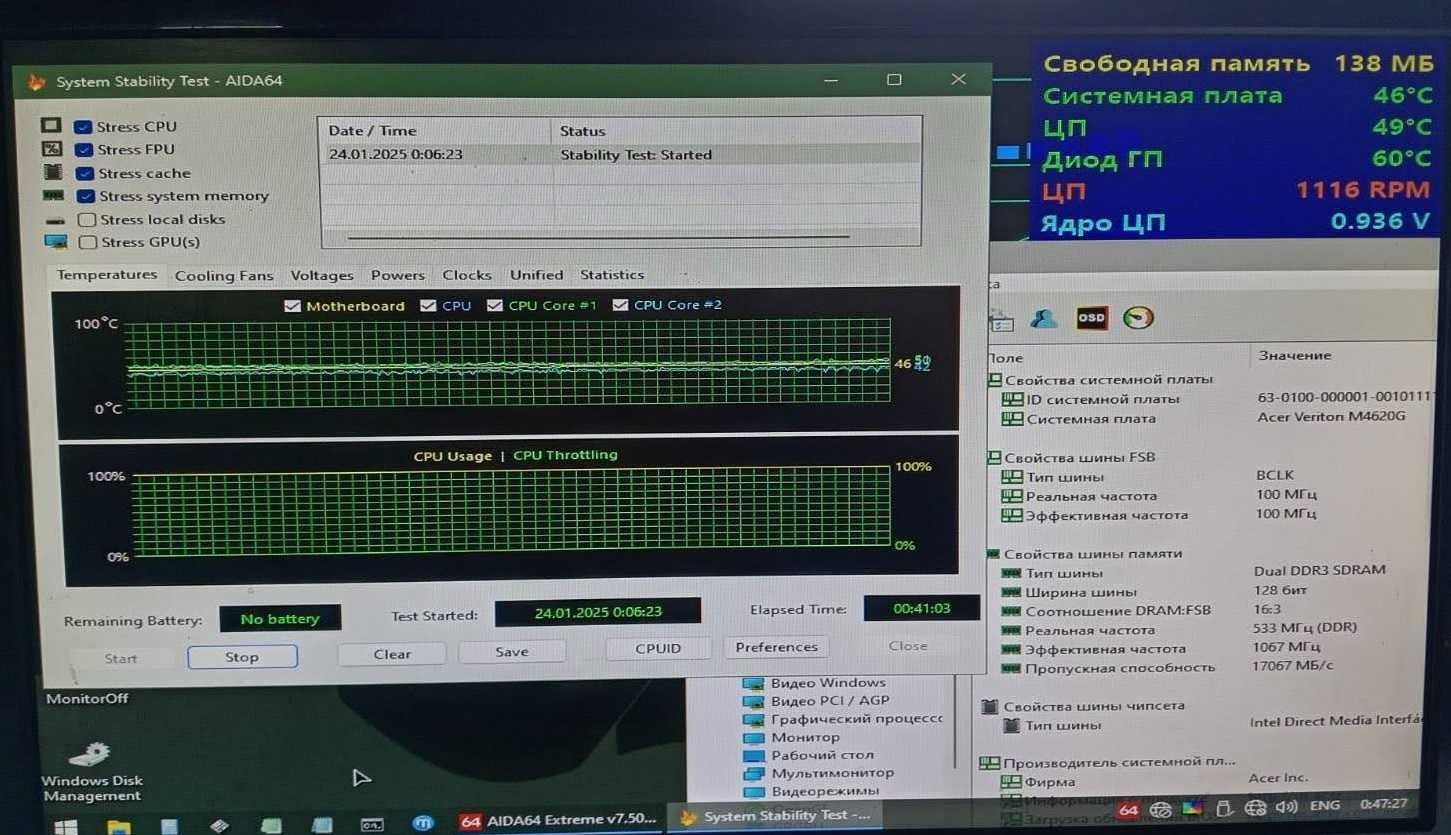Screen dimensions: 1451x835
Task: Uncheck CPU Core #2 in the graph legend
Action: pos(620,305)
